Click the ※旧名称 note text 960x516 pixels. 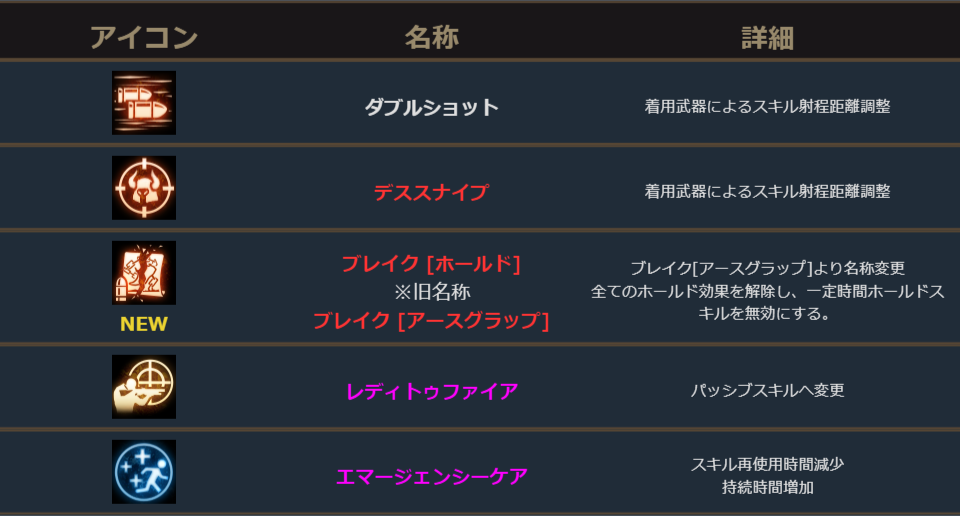(431, 292)
